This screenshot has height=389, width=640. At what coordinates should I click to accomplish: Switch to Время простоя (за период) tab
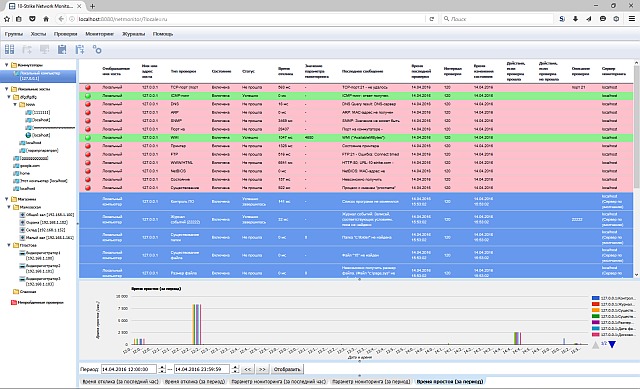point(449,382)
